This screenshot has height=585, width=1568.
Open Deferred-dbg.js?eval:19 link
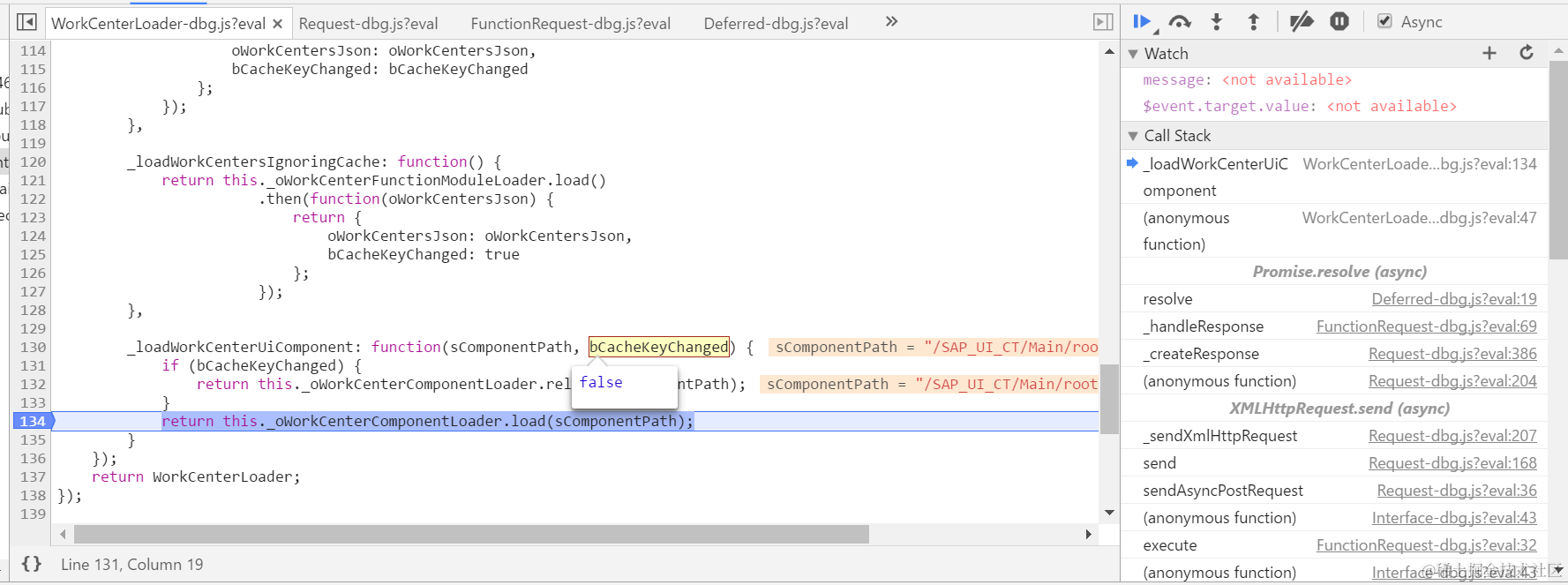[1454, 299]
